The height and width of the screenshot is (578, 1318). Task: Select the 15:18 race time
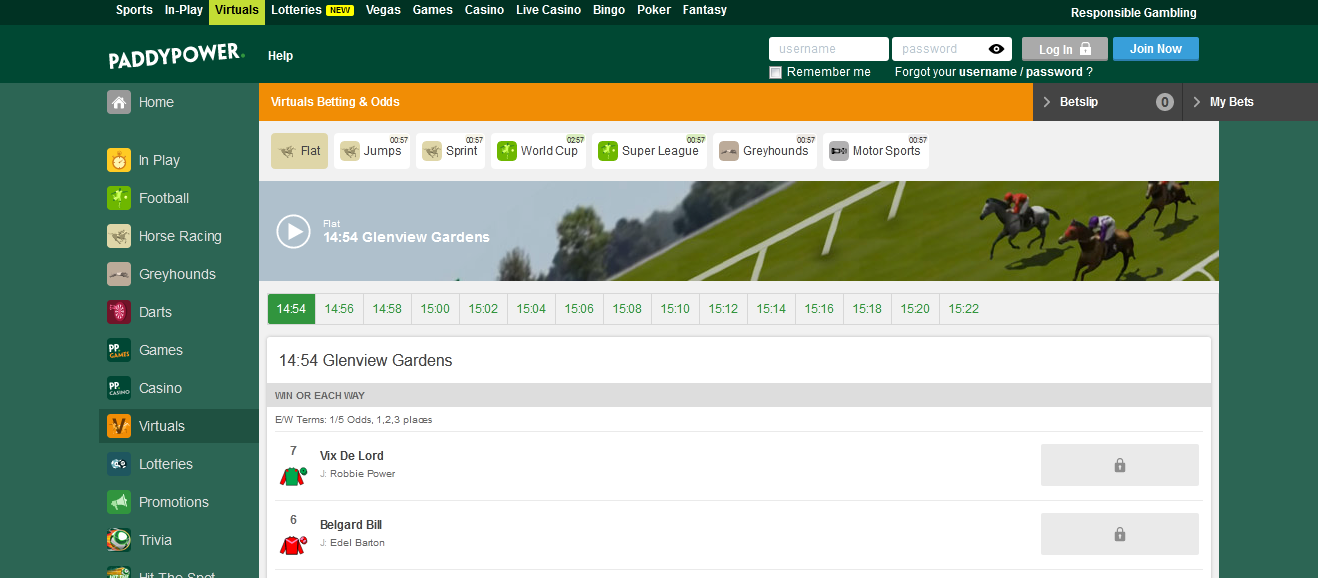click(867, 309)
